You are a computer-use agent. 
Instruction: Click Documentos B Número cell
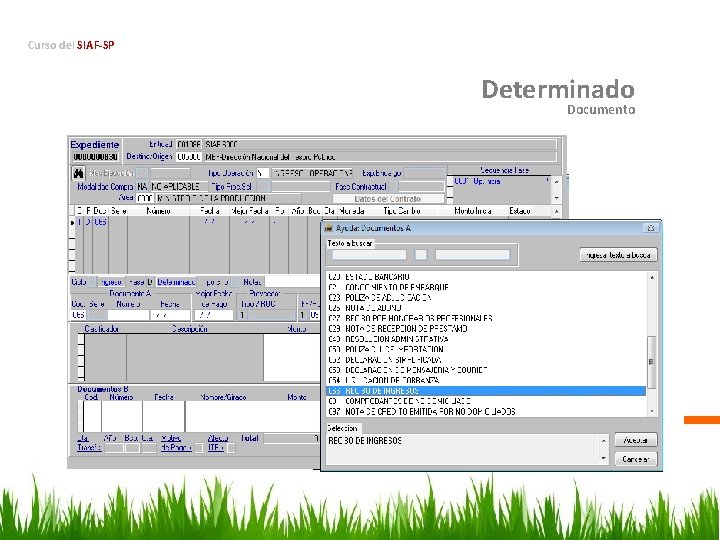point(122,416)
